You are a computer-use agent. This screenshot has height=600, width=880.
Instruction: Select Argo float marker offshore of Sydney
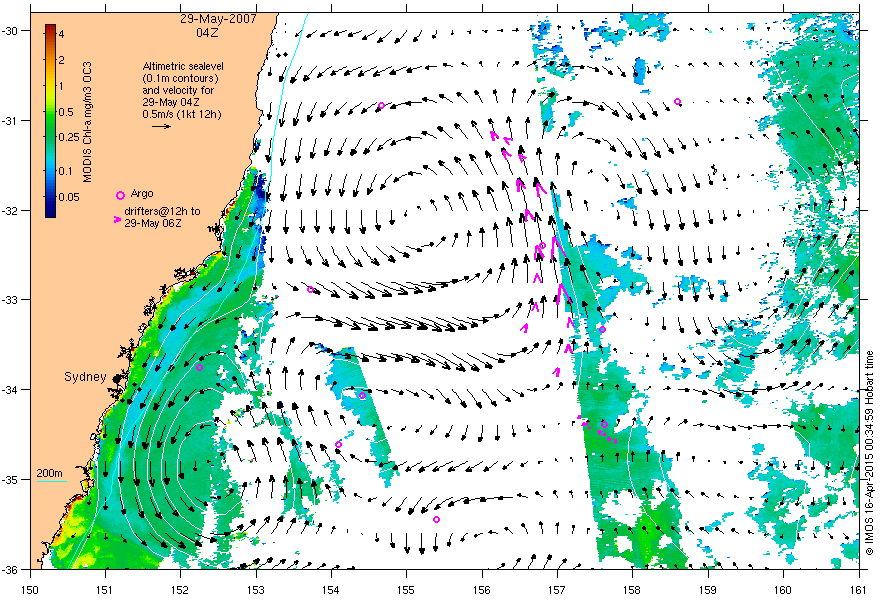click(x=199, y=368)
